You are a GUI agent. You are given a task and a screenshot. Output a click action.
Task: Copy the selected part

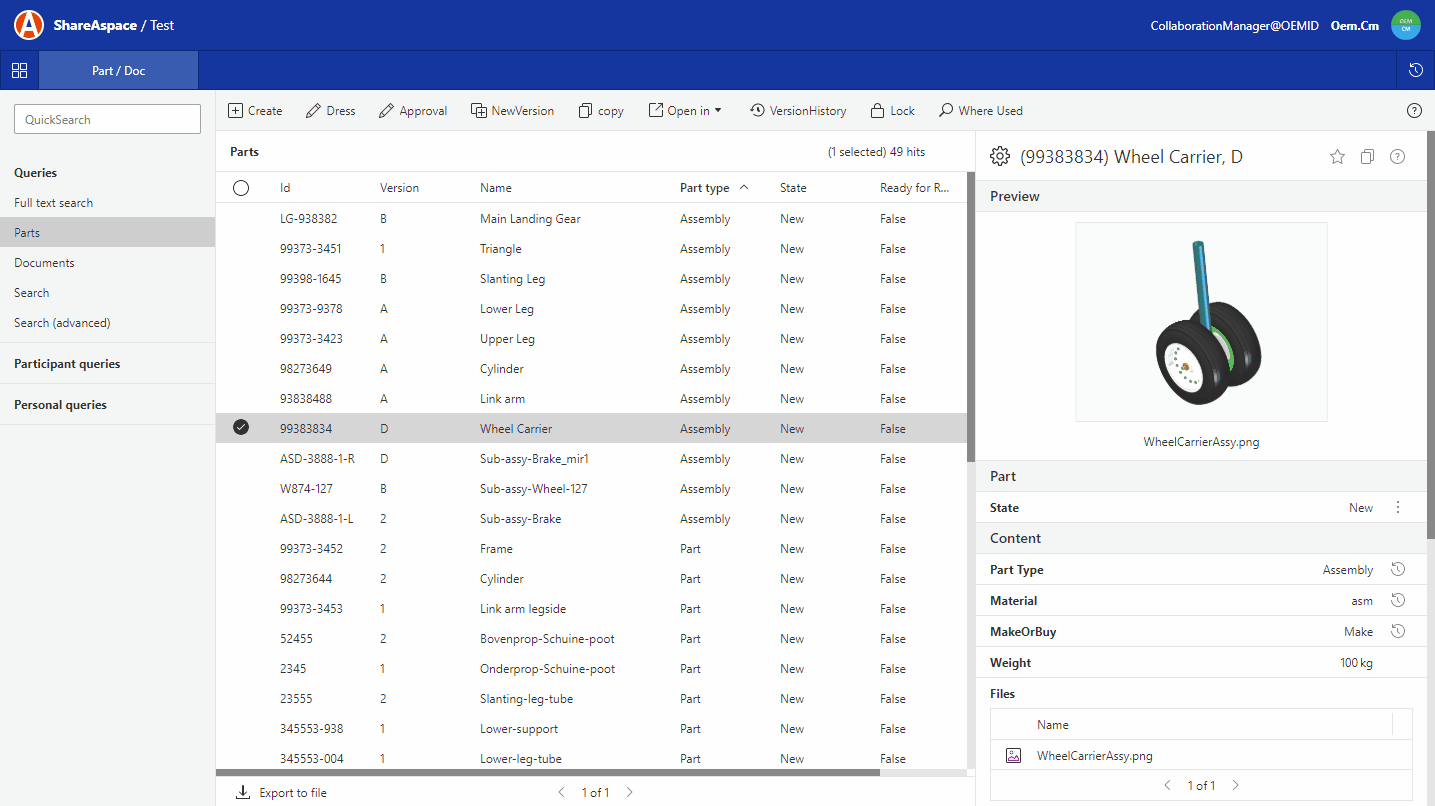point(600,110)
